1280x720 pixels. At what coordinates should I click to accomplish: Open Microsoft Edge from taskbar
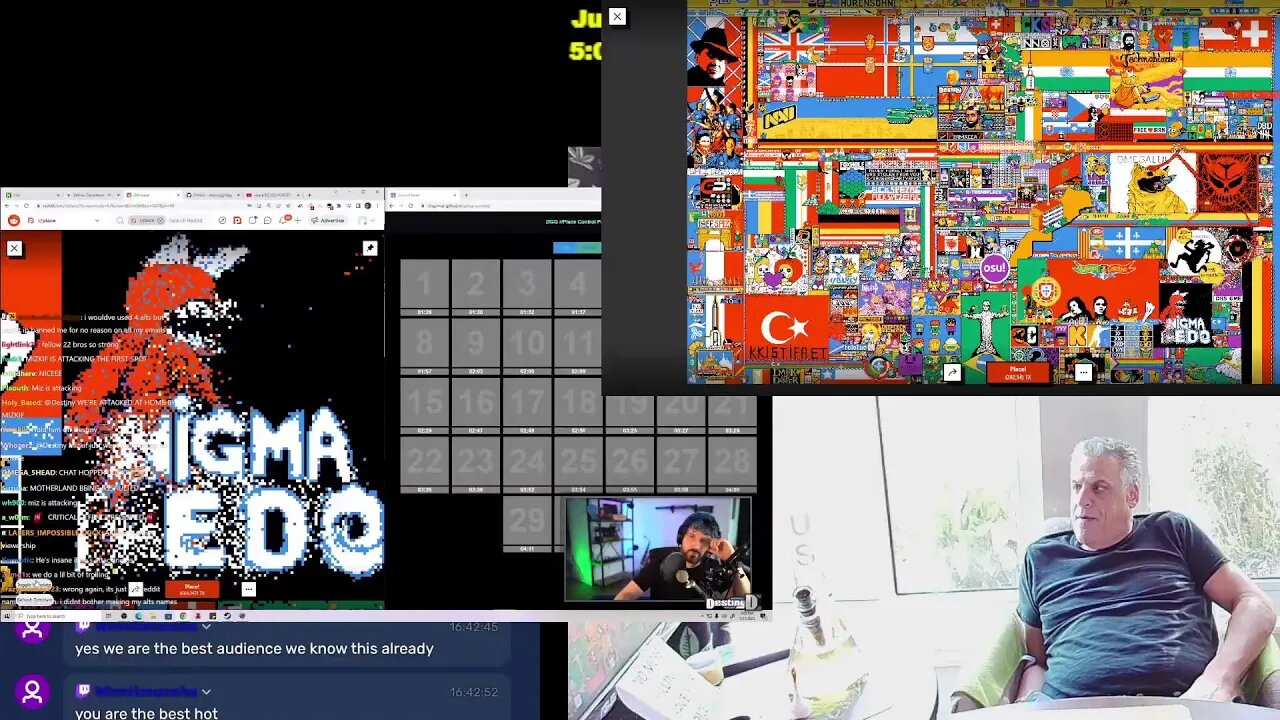[139, 616]
